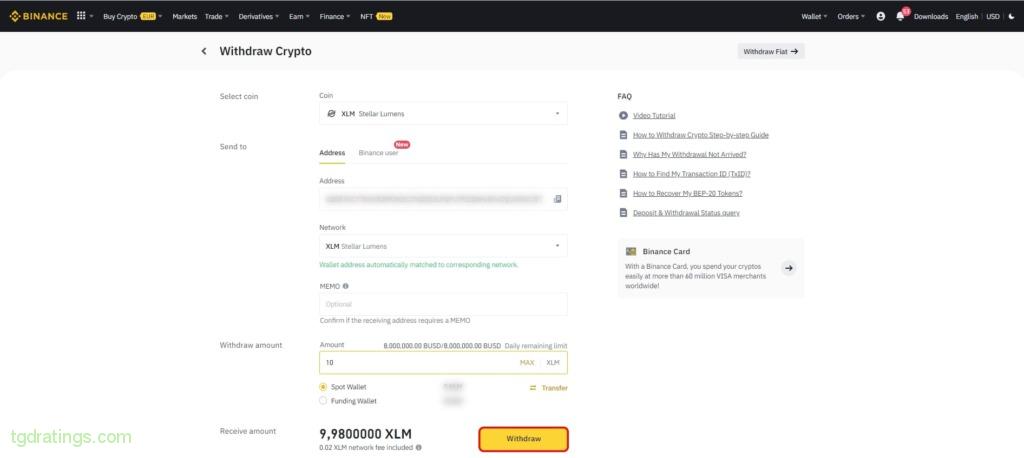Click document icon beside Step-by-step Guide
The height and width of the screenshot is (458, 1024).
623,135
